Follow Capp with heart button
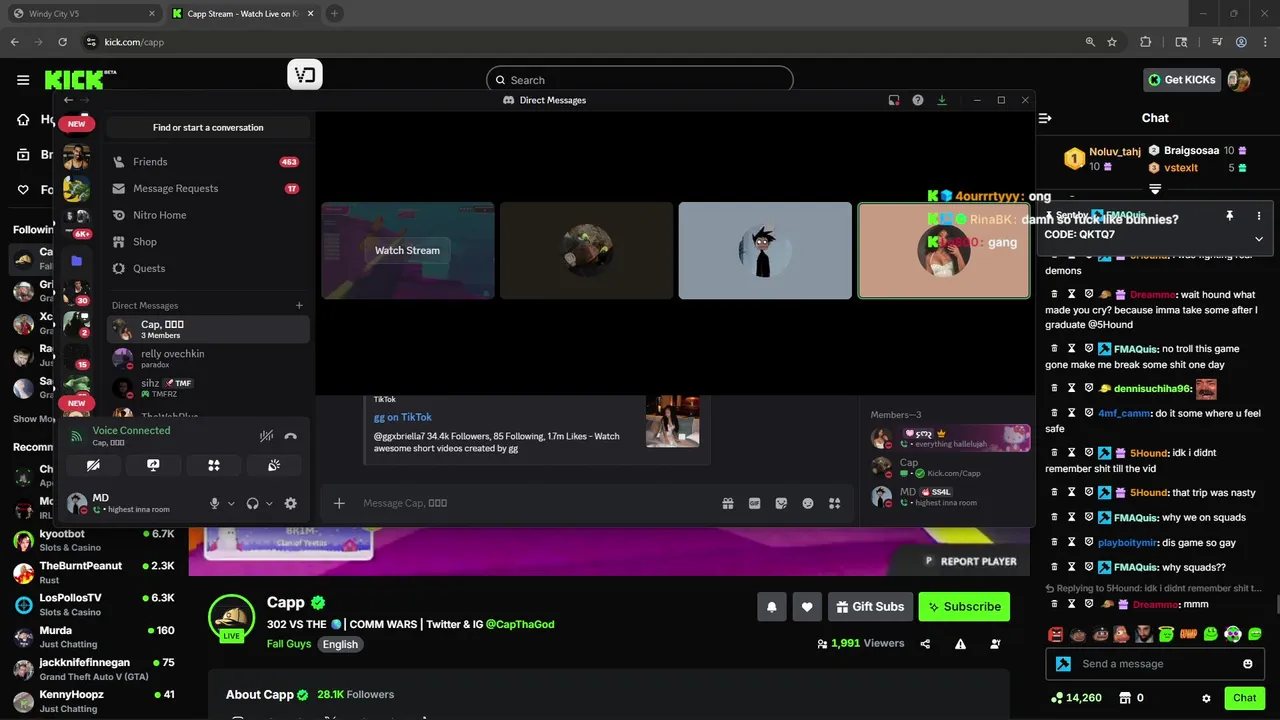Viewport: 1280px width, 720px height. [x=807, y=606]
